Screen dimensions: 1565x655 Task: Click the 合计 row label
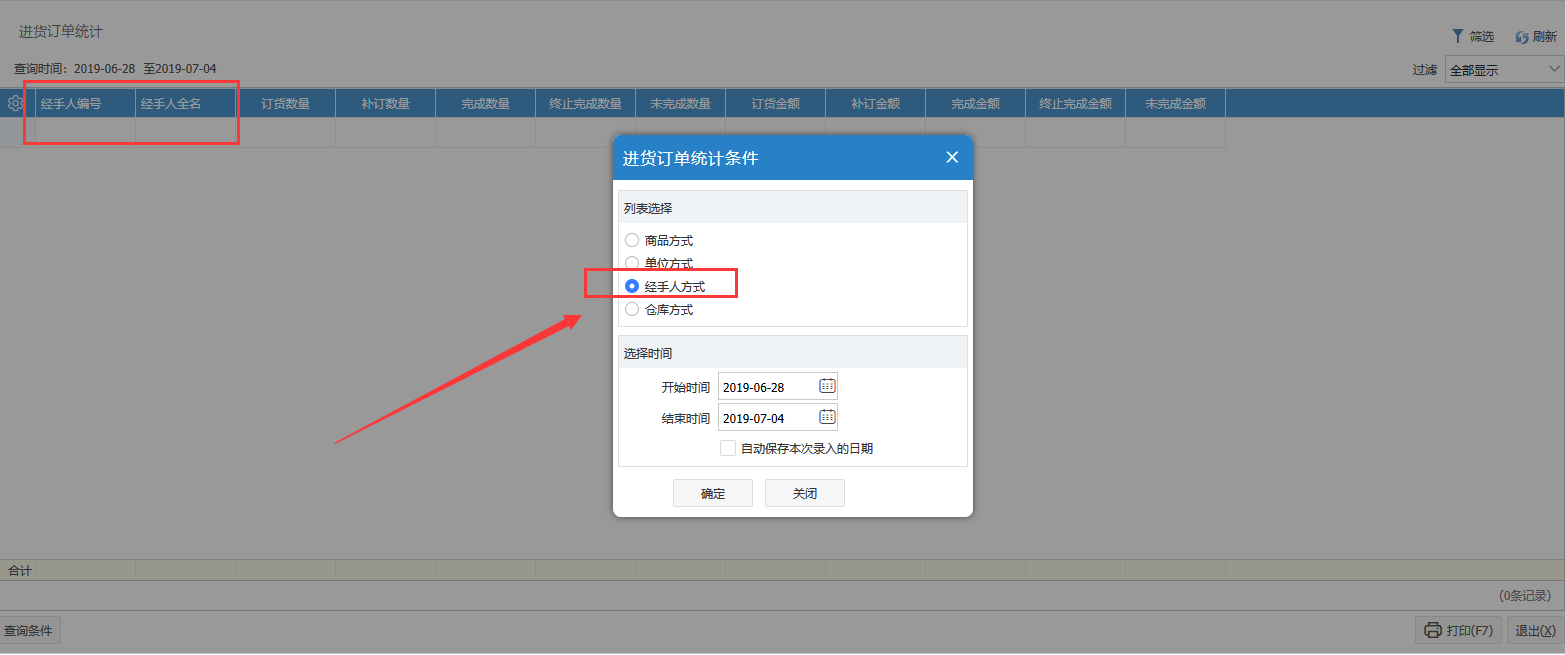[19, 570]
